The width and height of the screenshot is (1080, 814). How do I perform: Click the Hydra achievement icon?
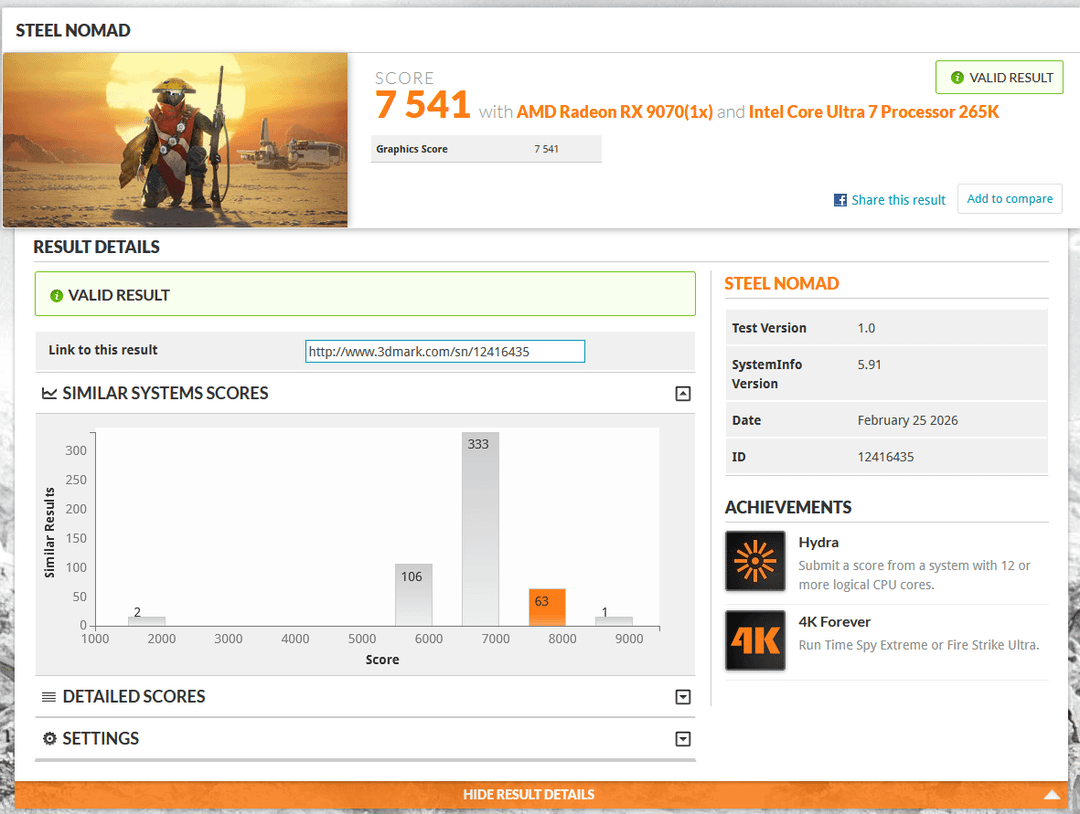pos(755,561)
